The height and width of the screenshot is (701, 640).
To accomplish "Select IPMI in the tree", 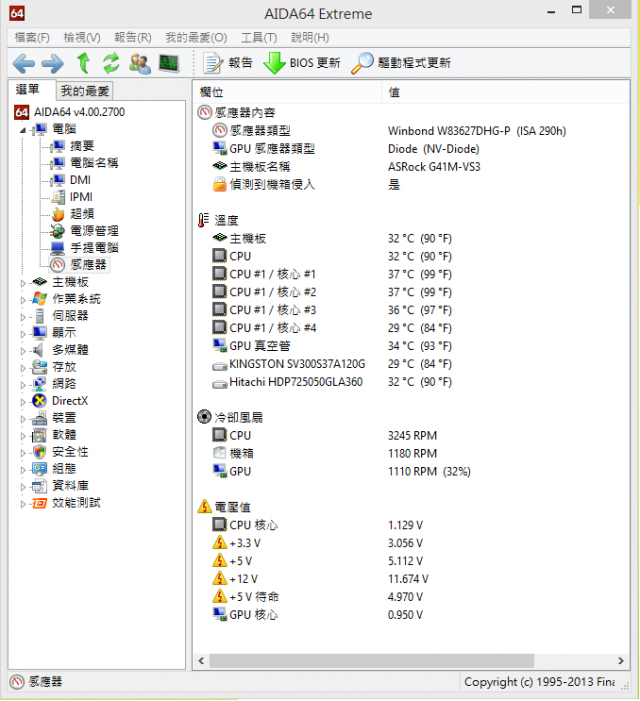I will tap(81, 197).
